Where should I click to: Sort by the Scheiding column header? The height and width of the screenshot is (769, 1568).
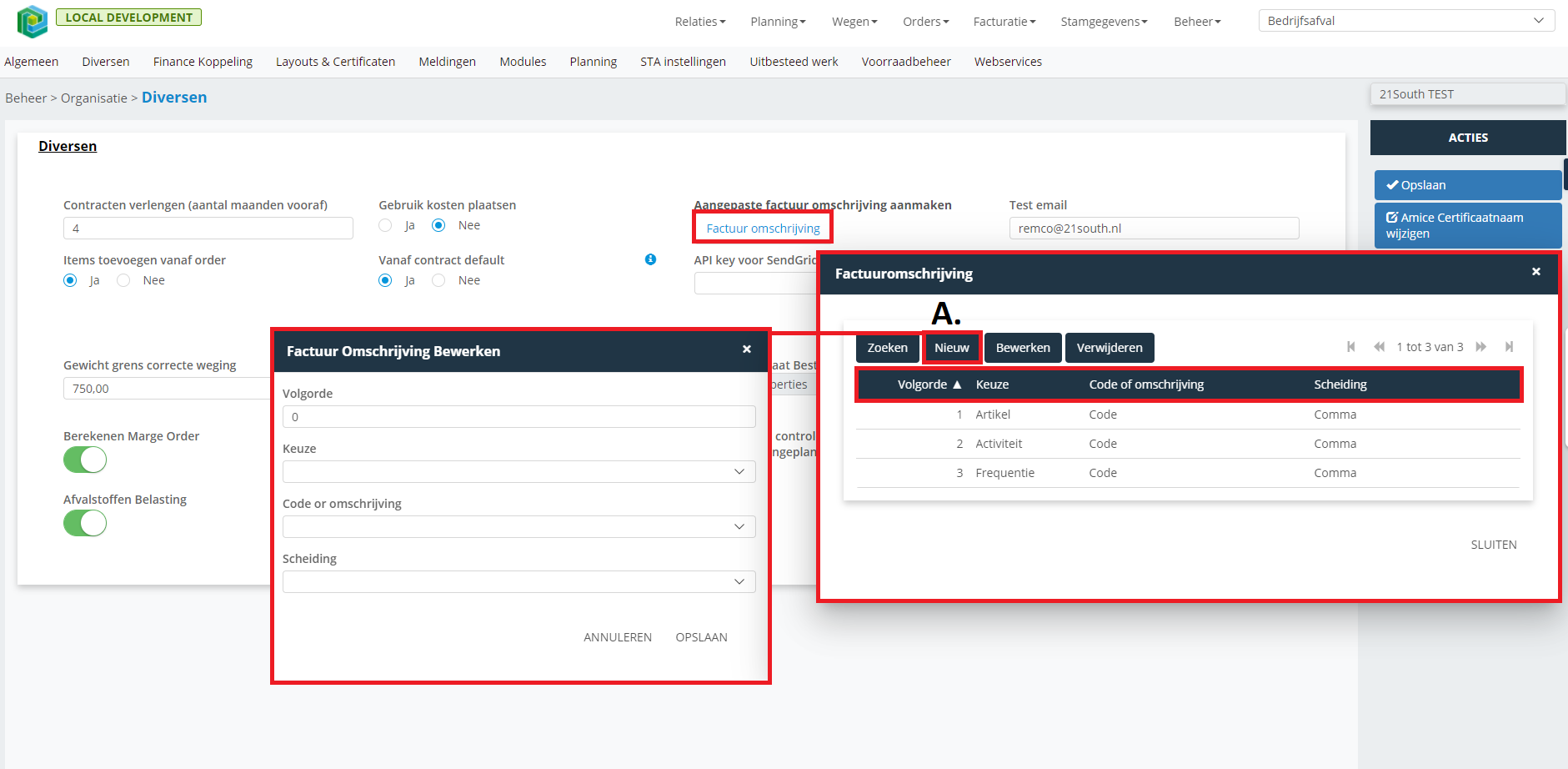tap(1340, 384)
